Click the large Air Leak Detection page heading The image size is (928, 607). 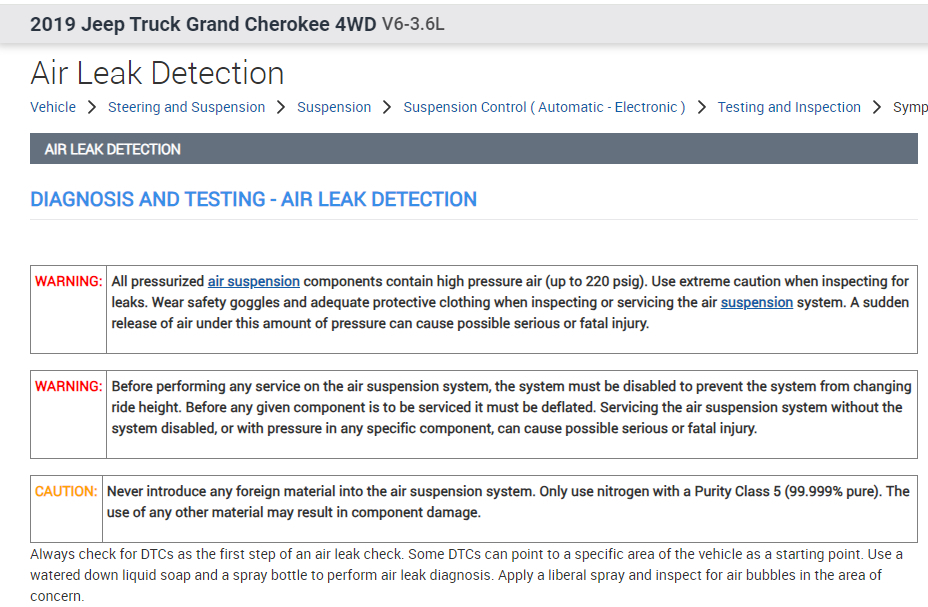pos(157,73)
